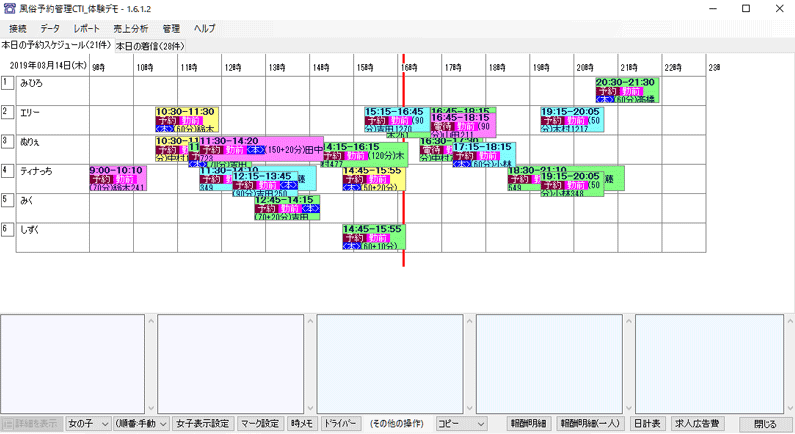Click row number 6 box beside しずく
Image resolution: width=795 pixels, height=434 pixels.
coord(7,229)
